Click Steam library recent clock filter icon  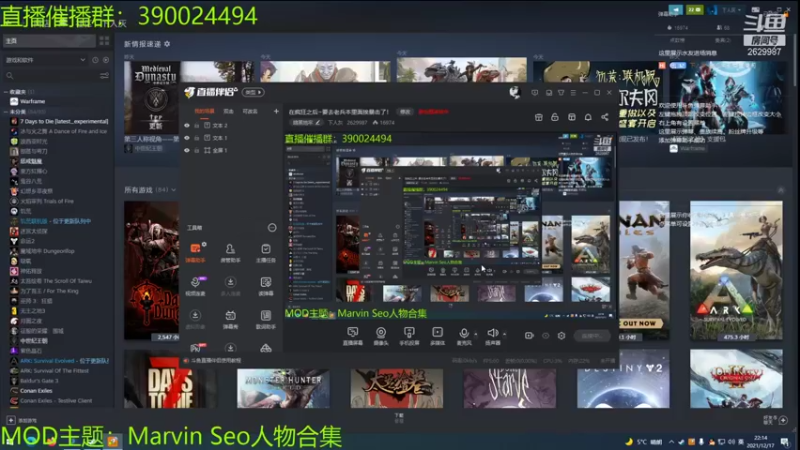coord(95,60)
